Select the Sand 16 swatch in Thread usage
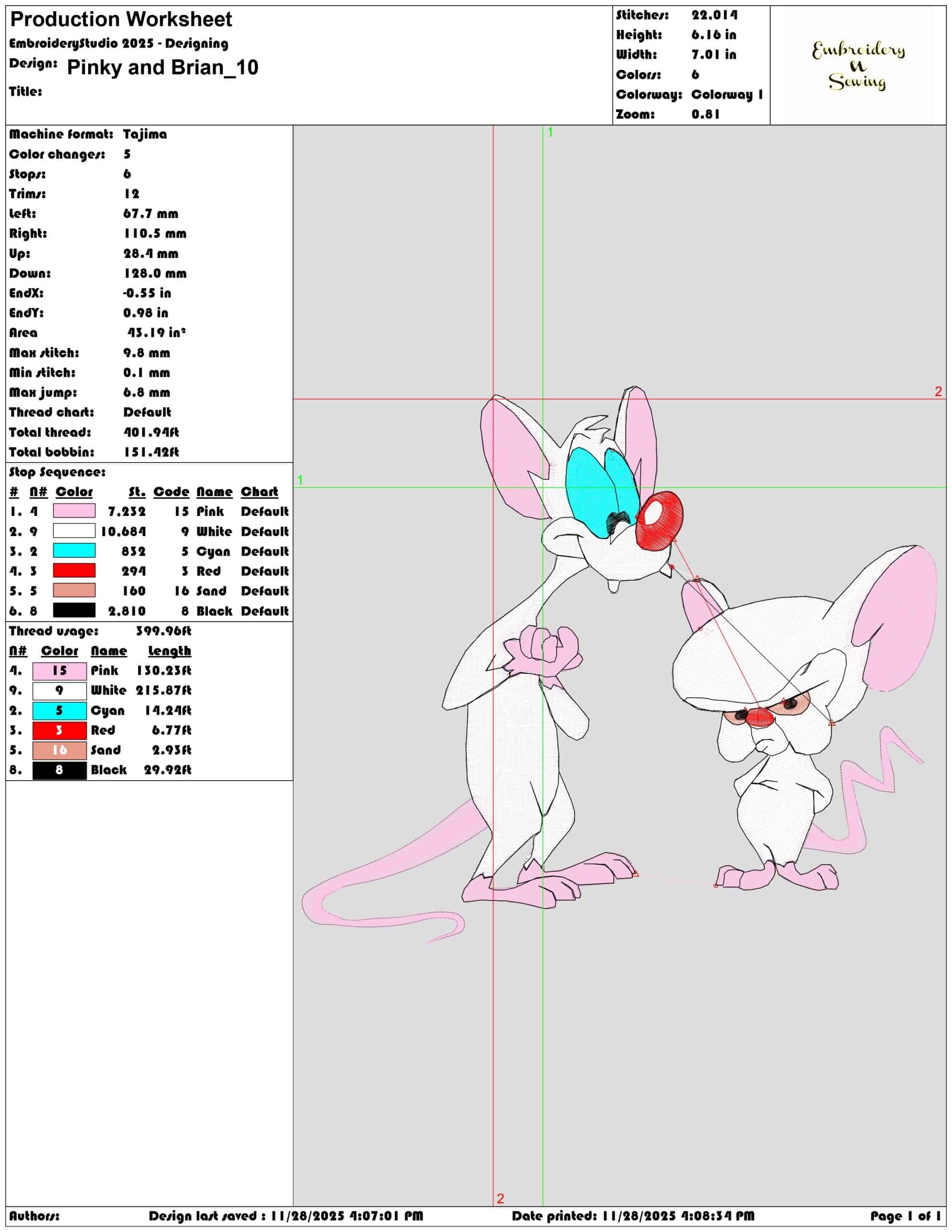 [x=59, y=750]
